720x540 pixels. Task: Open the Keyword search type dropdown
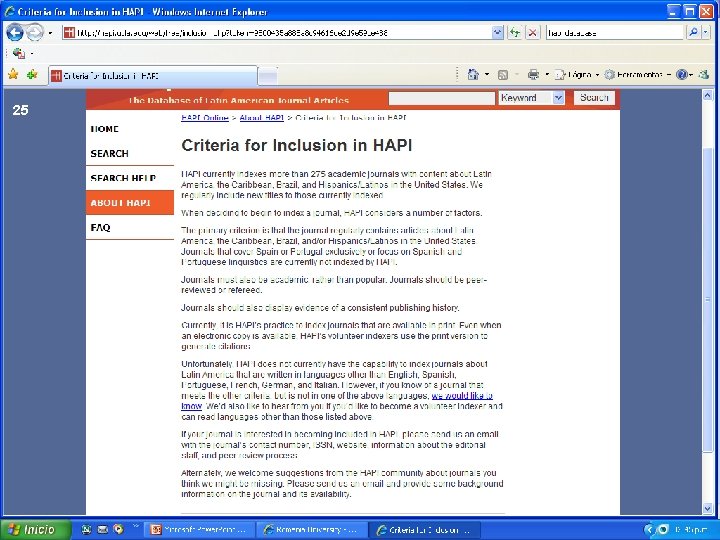[x=532, y=98]
